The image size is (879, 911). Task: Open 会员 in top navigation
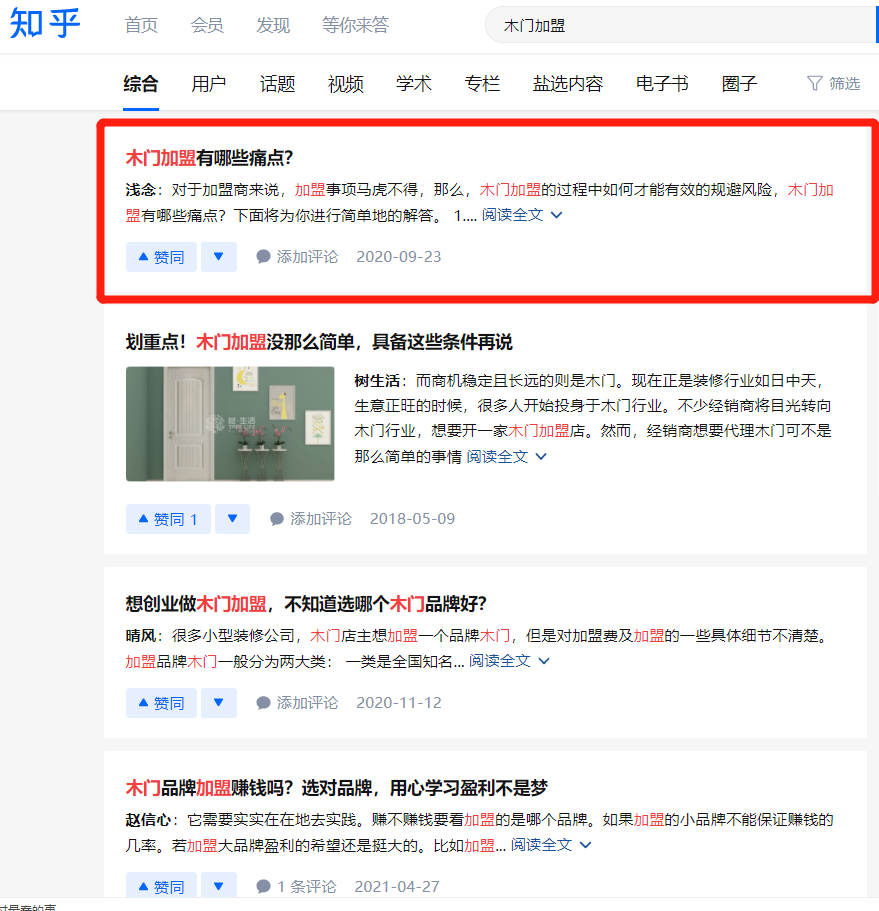pyautogui.click(x=207, y=25)
